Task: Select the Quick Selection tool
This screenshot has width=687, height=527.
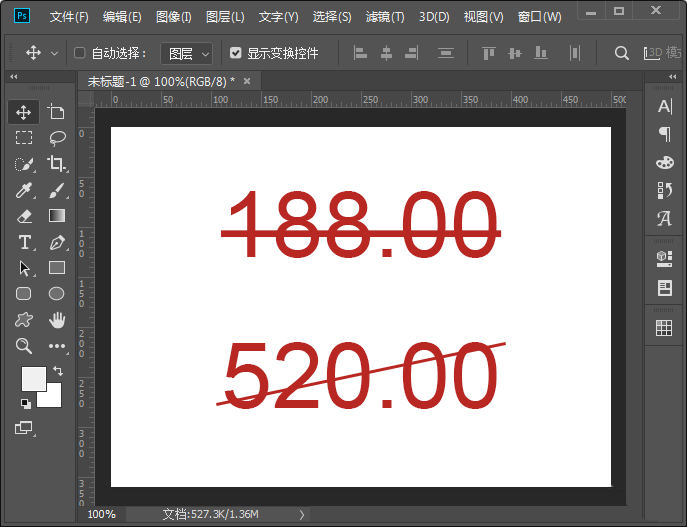Action: (x=24, y=164)
